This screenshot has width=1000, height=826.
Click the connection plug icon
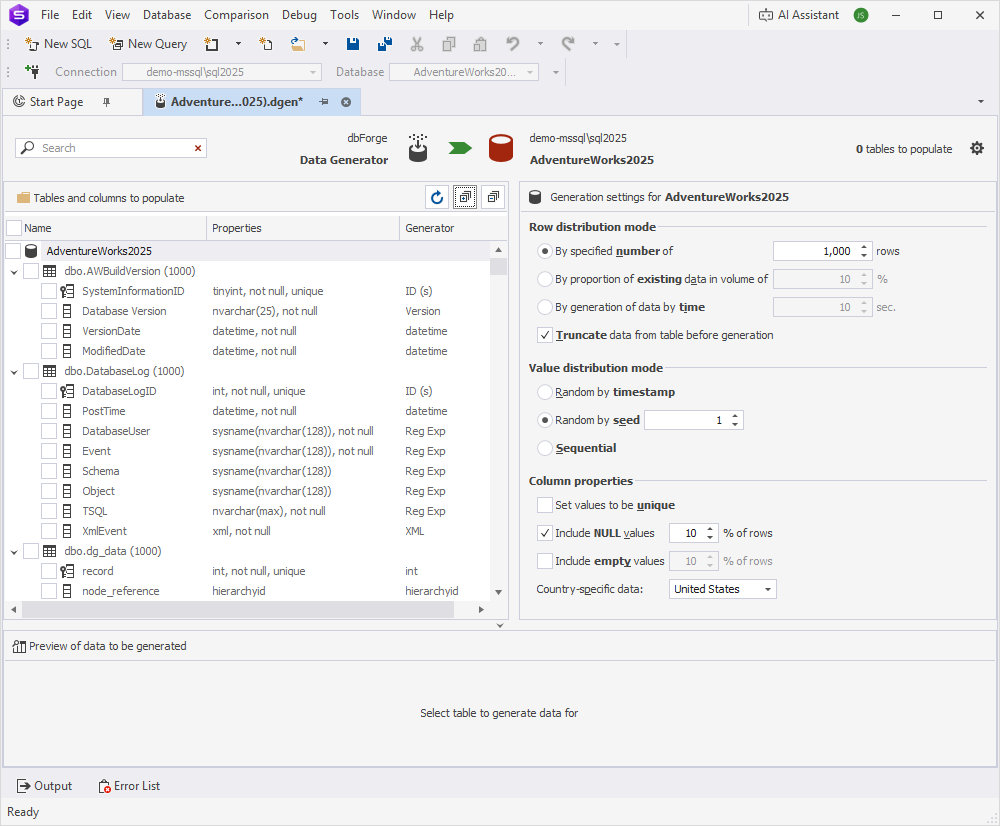pos(32,71)
